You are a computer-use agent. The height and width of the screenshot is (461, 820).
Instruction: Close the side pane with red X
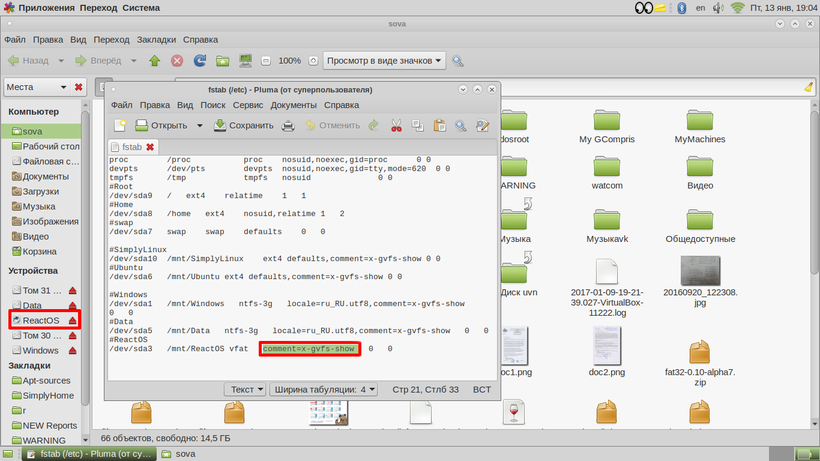coord(78,87)
